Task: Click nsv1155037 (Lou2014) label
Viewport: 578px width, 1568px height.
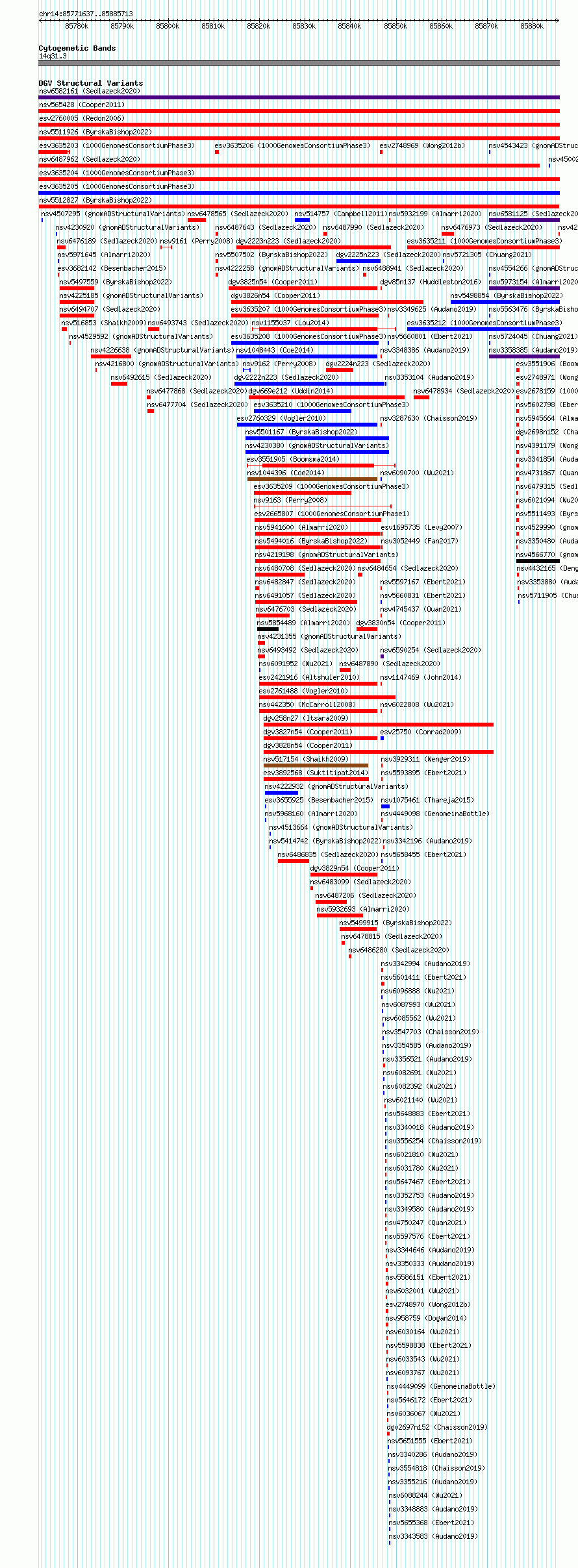Action: coord(290,323)
